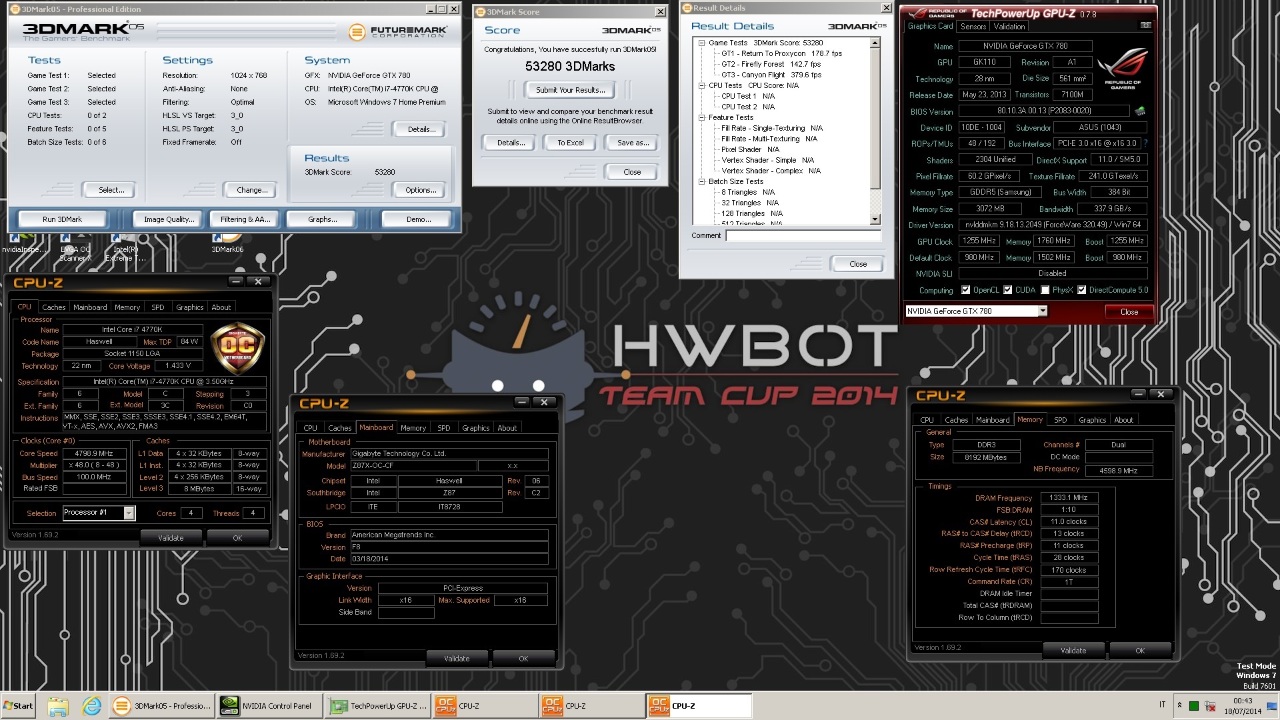
Task: Click Options under the Results section
Action: pos(419,190)
